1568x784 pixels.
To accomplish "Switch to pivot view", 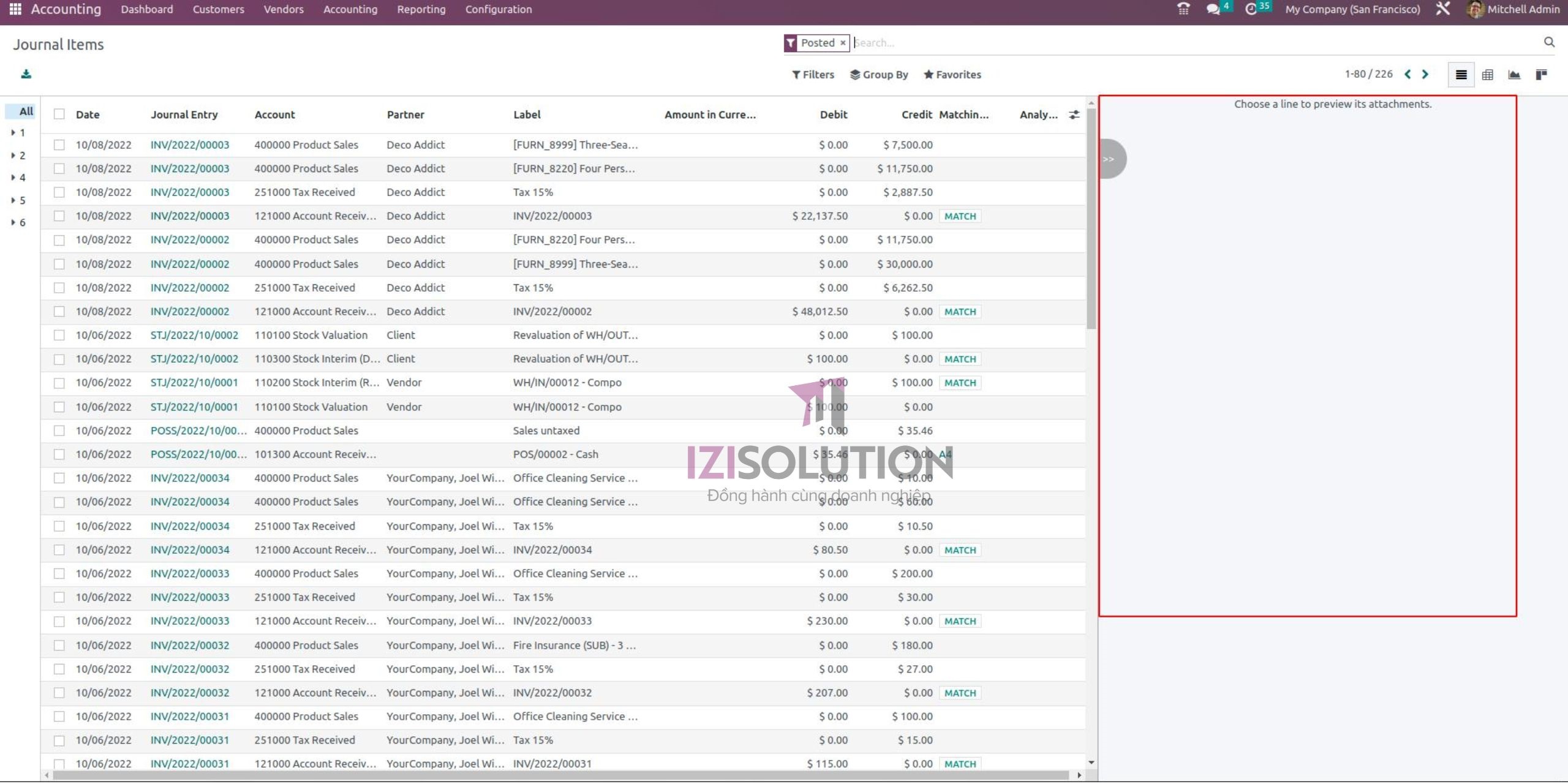I will point(1488,74).
